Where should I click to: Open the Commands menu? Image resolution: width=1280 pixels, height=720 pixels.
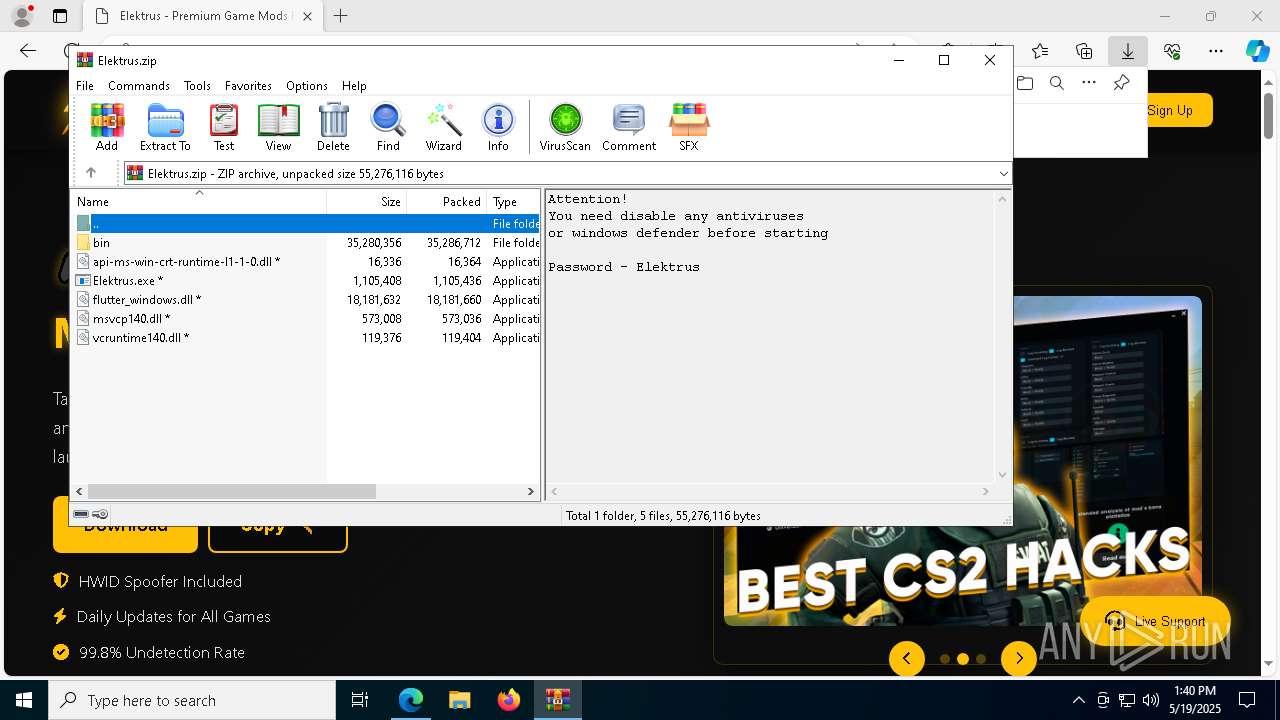pyautogui.click(x=139, y=86)
